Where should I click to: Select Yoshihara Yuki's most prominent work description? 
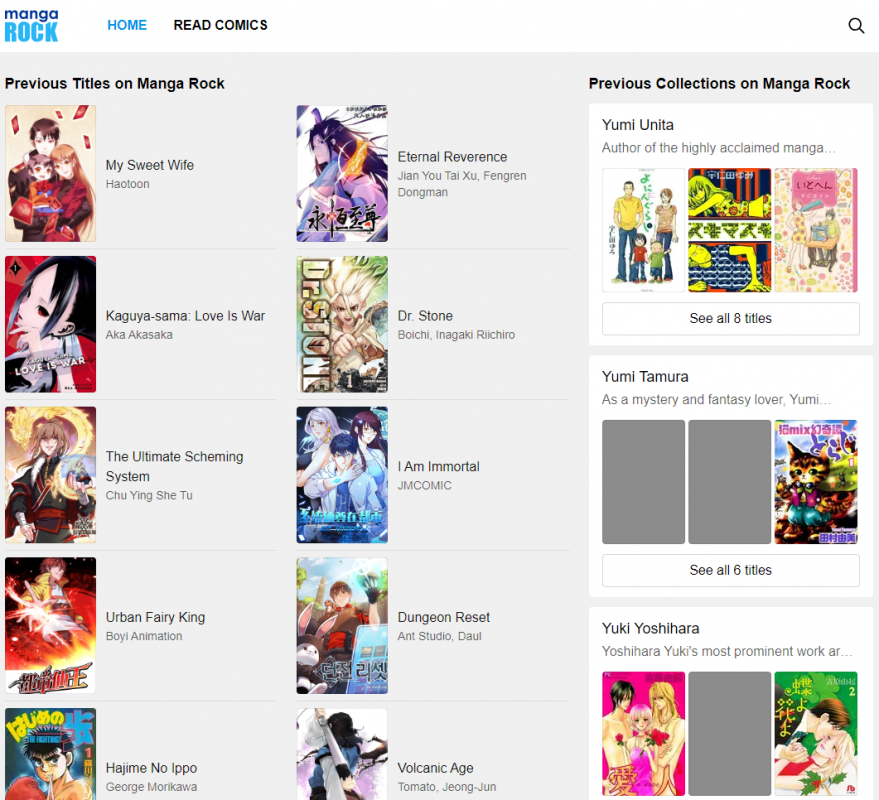[x=727, y=651]
